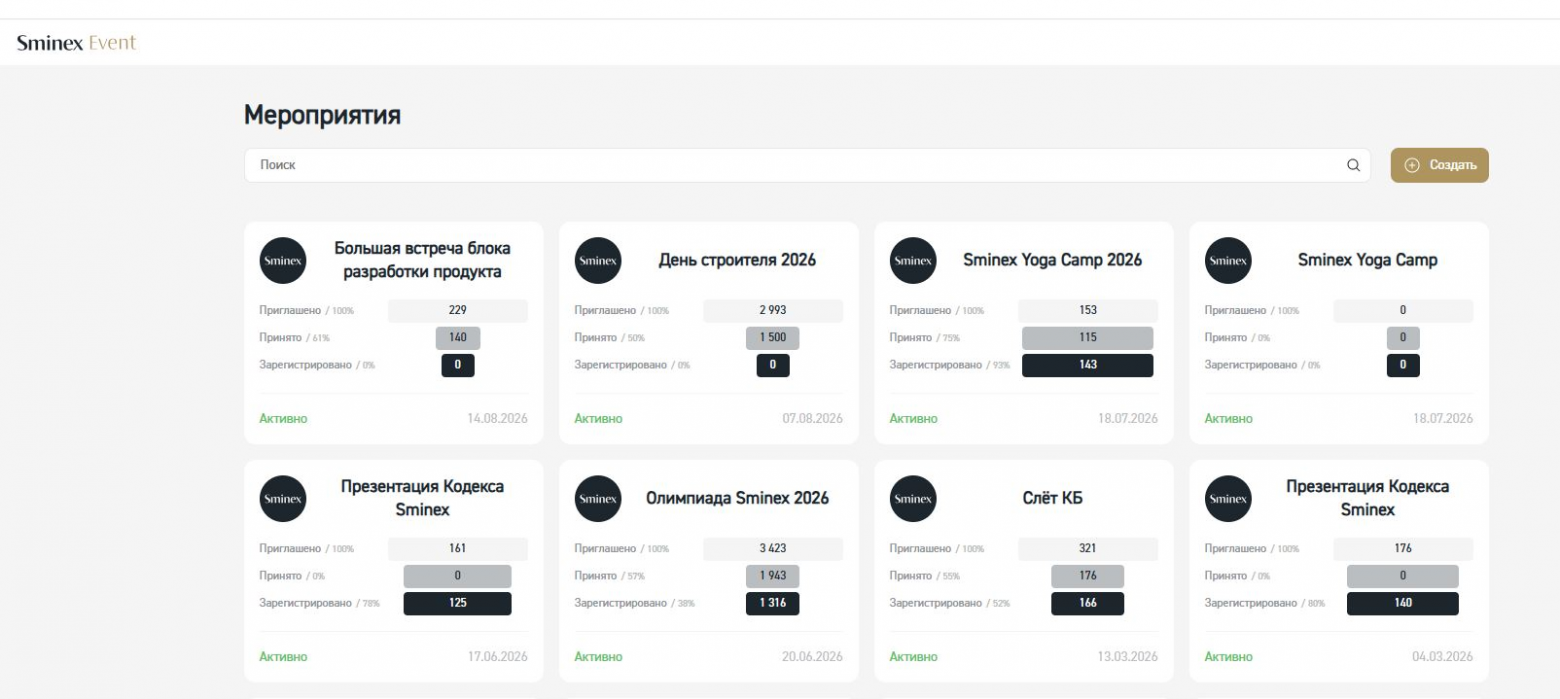Viewport: 1560px width, 699px height.
Task: Click registered bar showing 140
Action: click(x=1403, y=603)
